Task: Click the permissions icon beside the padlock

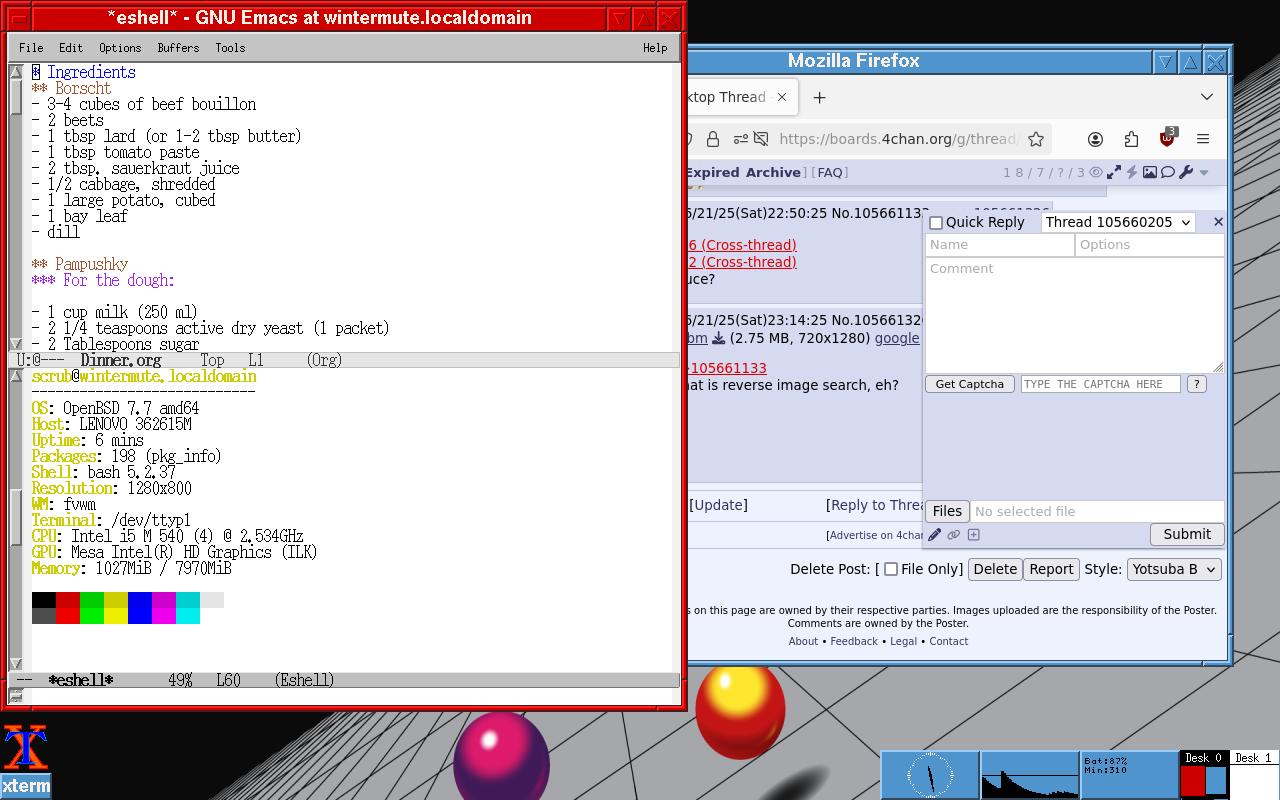Action: 741,139
